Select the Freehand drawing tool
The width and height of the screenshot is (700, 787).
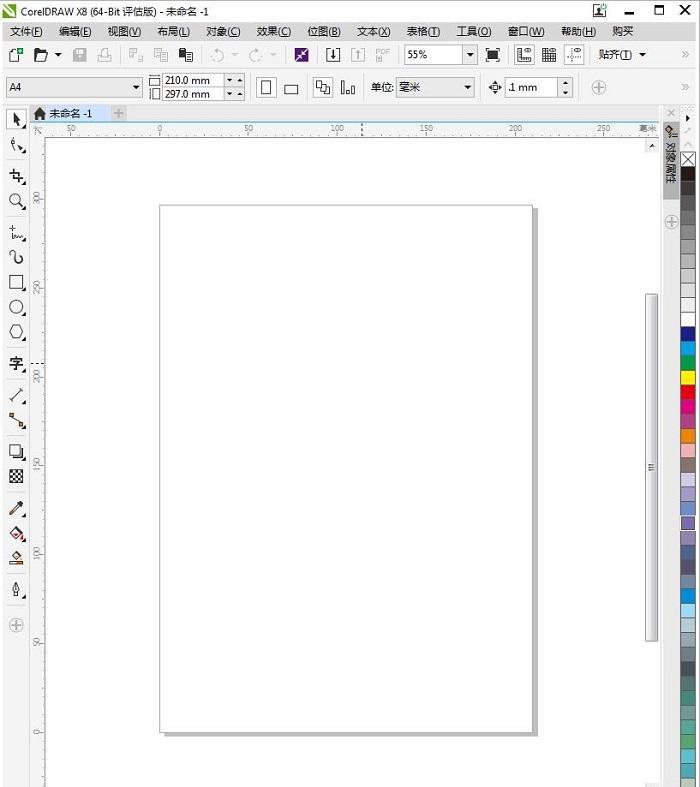tap(17, 232)
